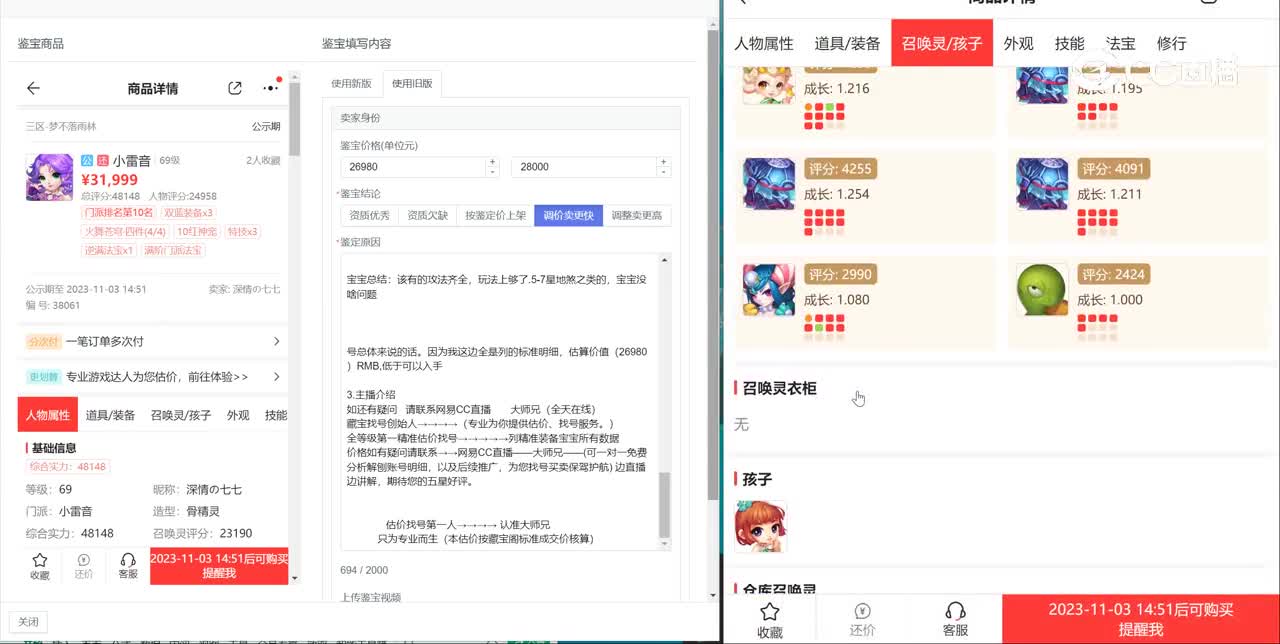The height and width of the screenshot is (644, 1280).
Task: Click the back arrow in 商品详情 header
Action: (33, 88)
